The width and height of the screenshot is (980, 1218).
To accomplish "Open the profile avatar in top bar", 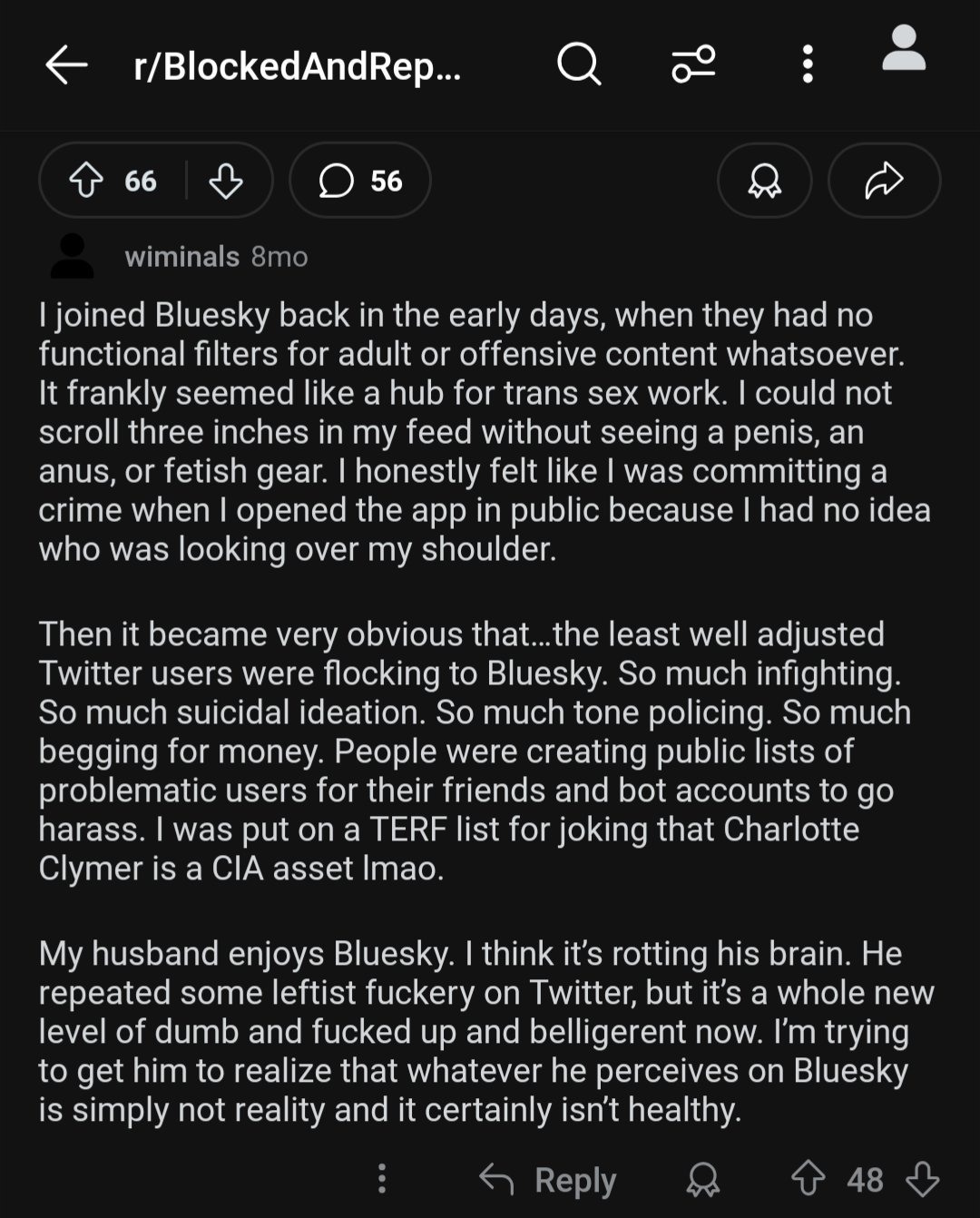I will click(904, 48).
